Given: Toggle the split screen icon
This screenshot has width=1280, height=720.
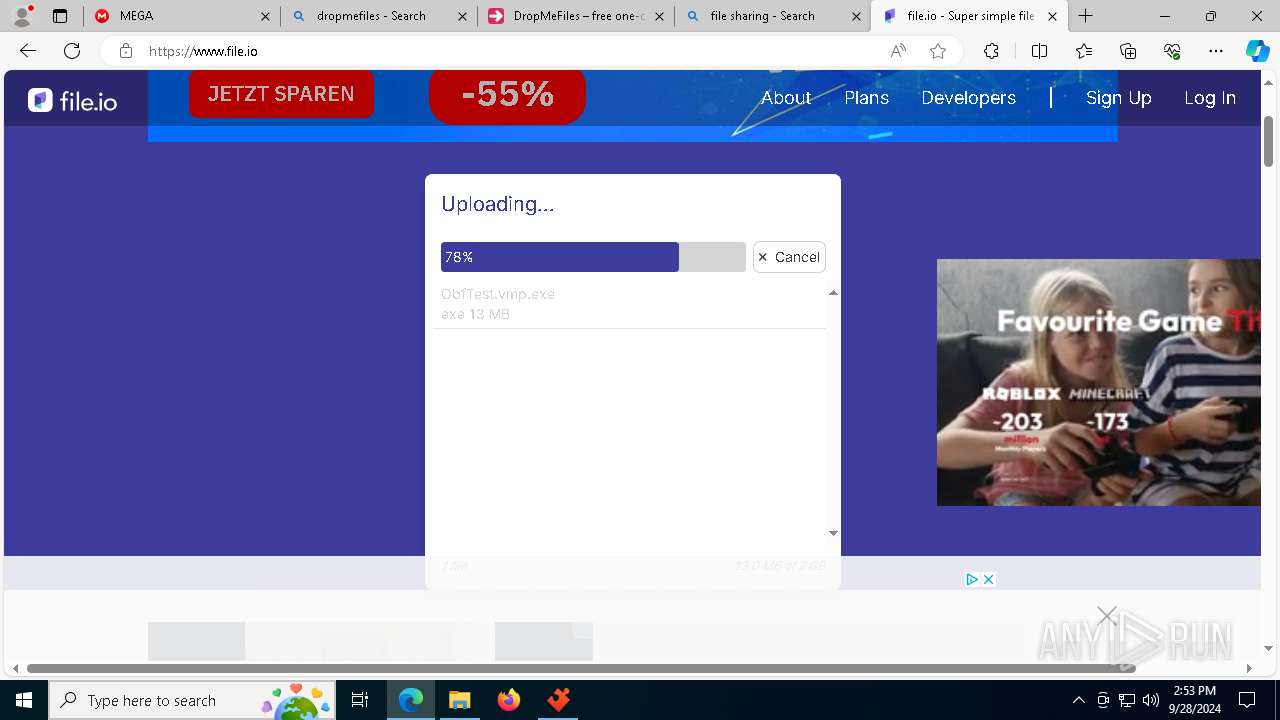Looking at the screenshot, I should point(1039,51).
